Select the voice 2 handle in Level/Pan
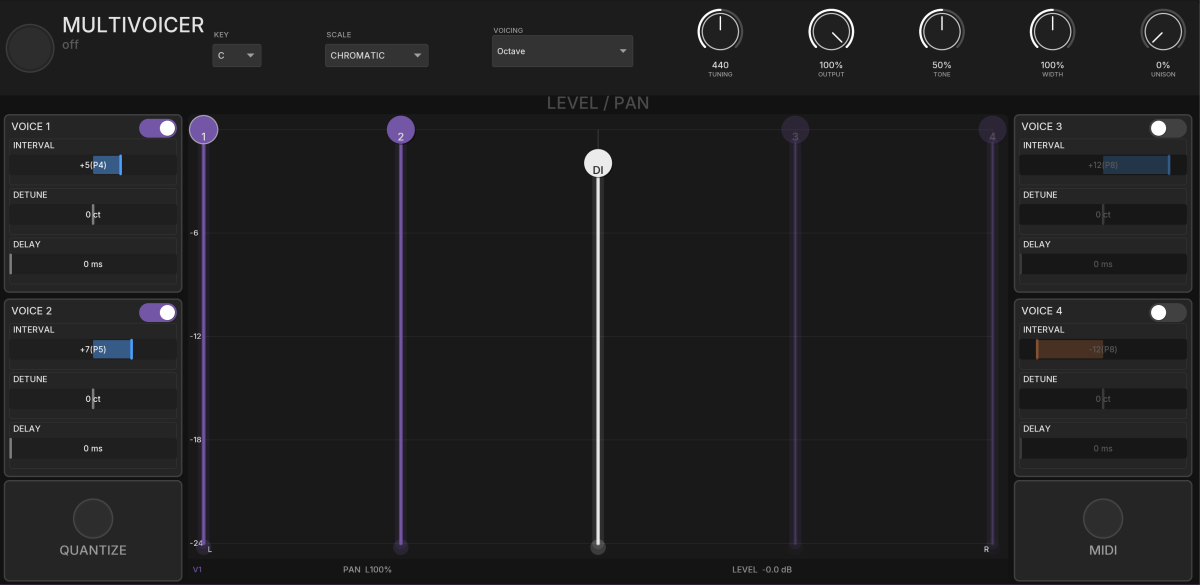Screen dimensions: 1200x585 coord(401,131)
